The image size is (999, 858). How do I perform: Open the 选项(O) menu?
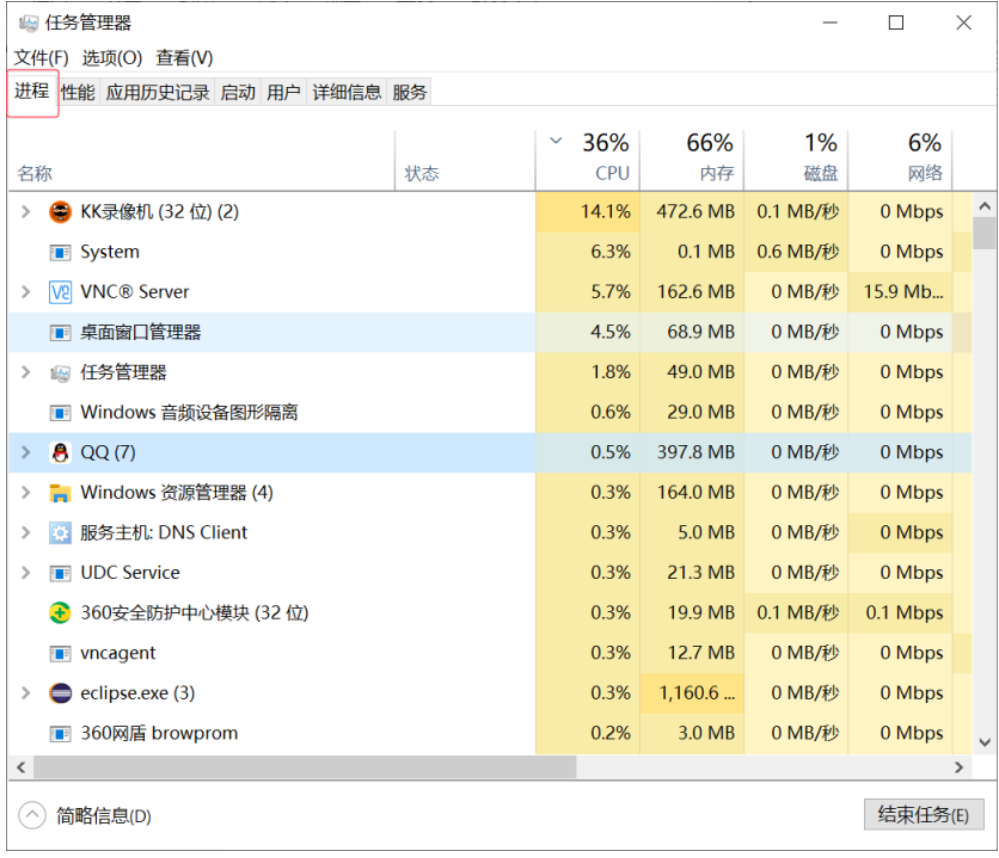click(112, 58)
